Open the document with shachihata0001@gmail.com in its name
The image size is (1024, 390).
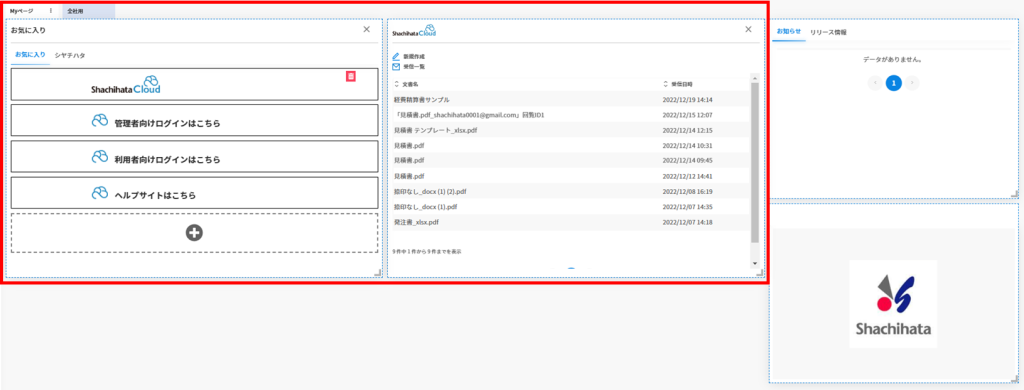[x=470, y=115]
